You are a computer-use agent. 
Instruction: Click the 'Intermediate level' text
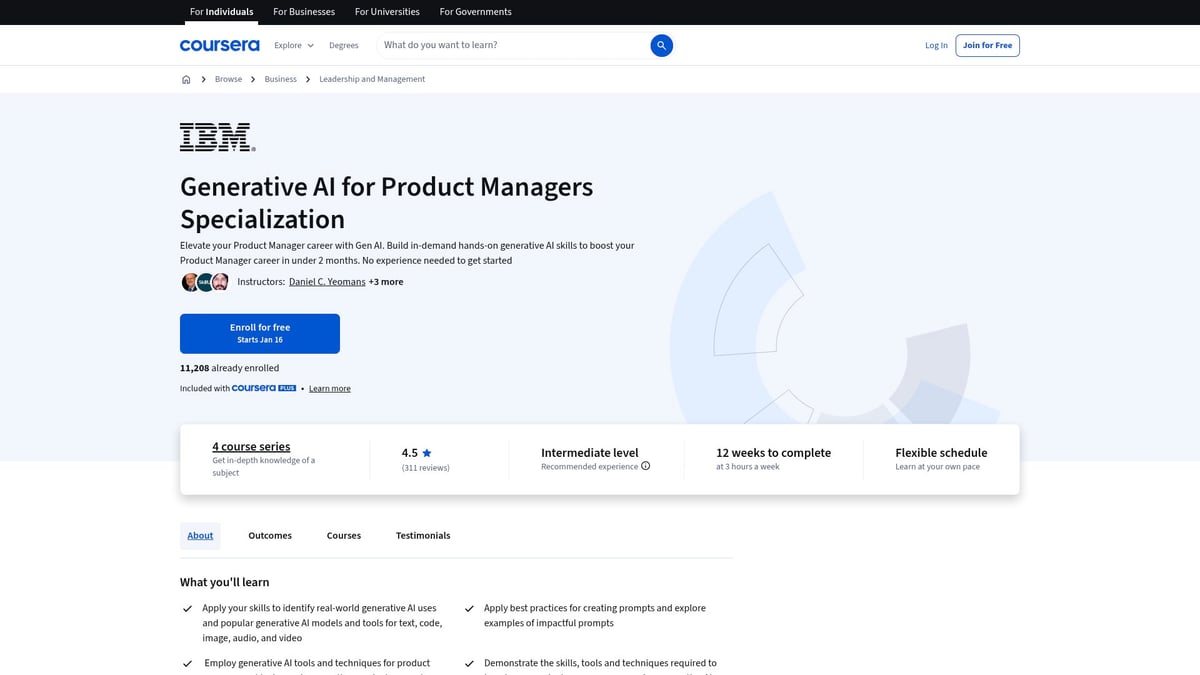pyautogui.click(x=590, y=453)
